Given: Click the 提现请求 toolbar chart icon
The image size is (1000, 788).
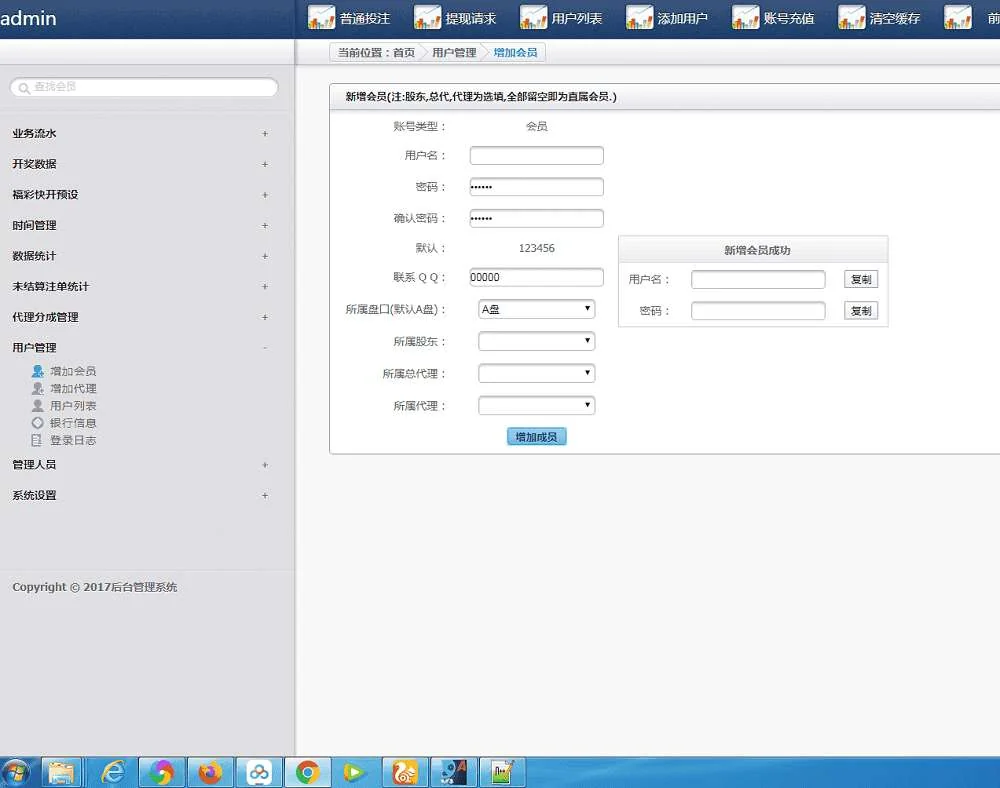Looking at the screenshot, I should click(428, 18).
